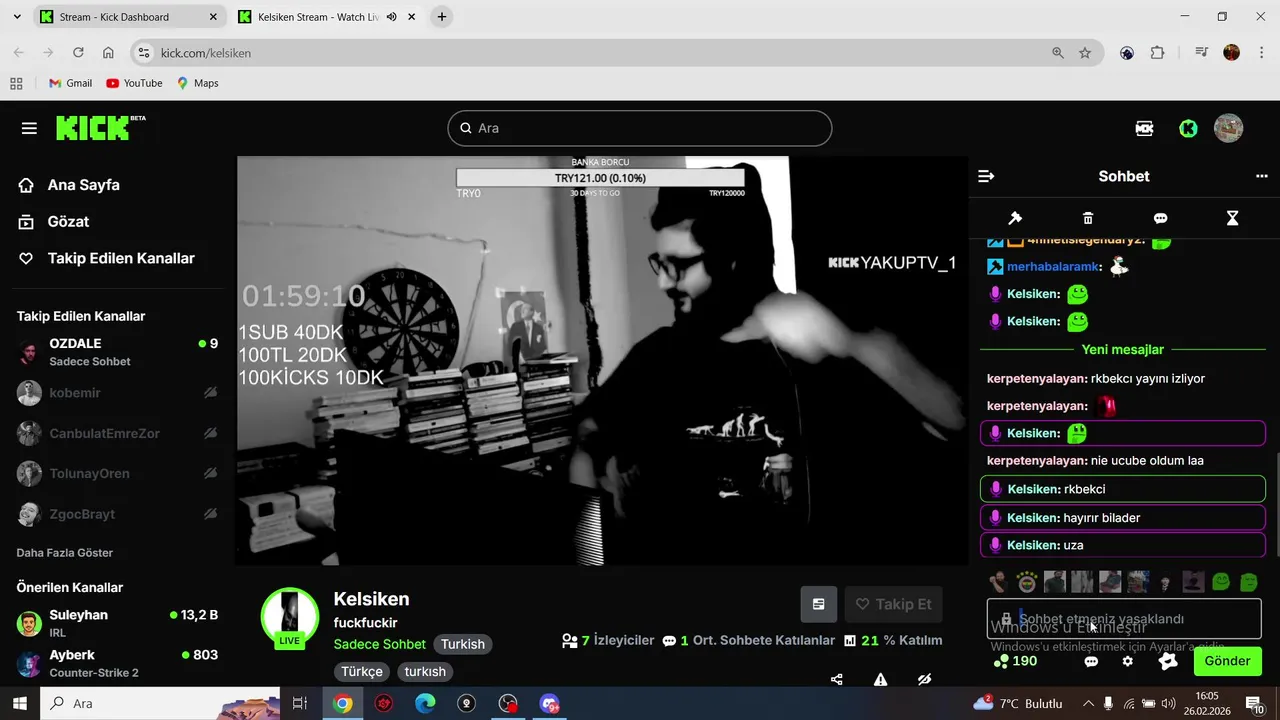Expand Daha Fazla Göster in followed channels

point(65,552)
